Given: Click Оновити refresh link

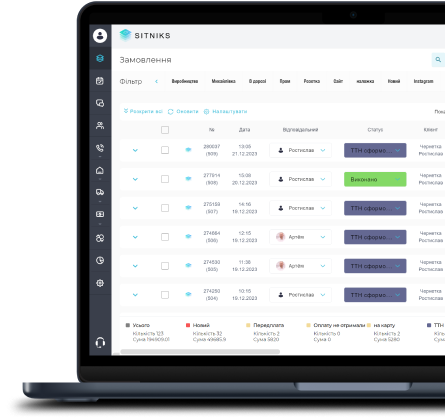Looking at the screenshot, I should [183, 111].
